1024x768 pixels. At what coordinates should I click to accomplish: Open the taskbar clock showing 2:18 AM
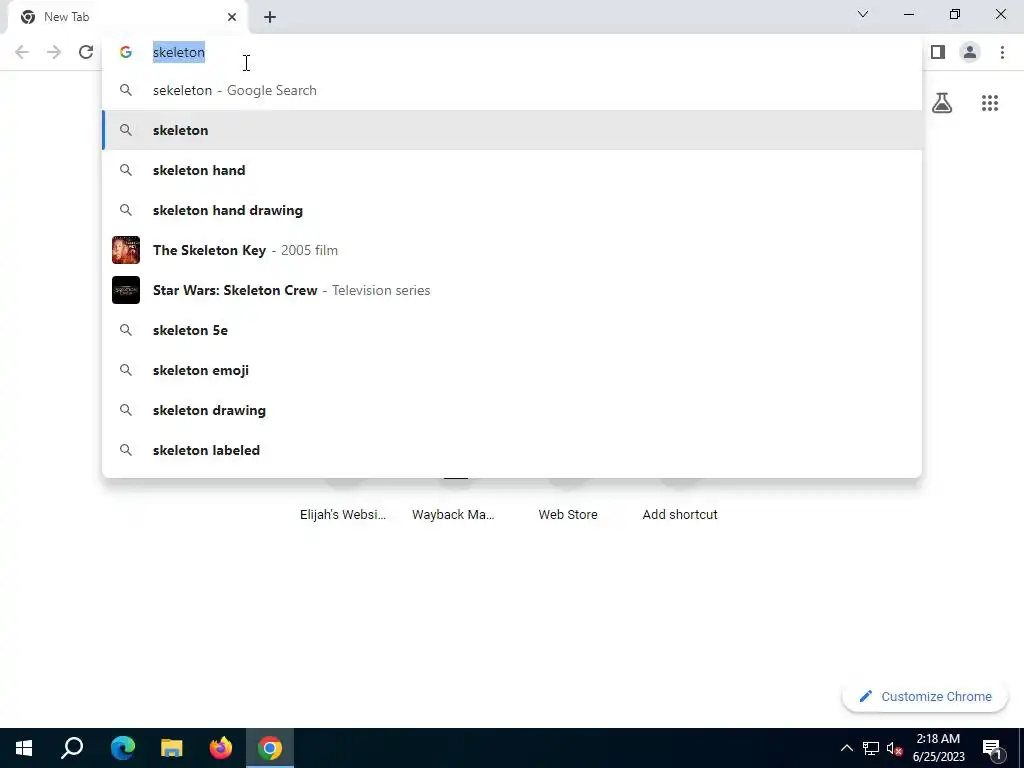(x=938, y=748)
